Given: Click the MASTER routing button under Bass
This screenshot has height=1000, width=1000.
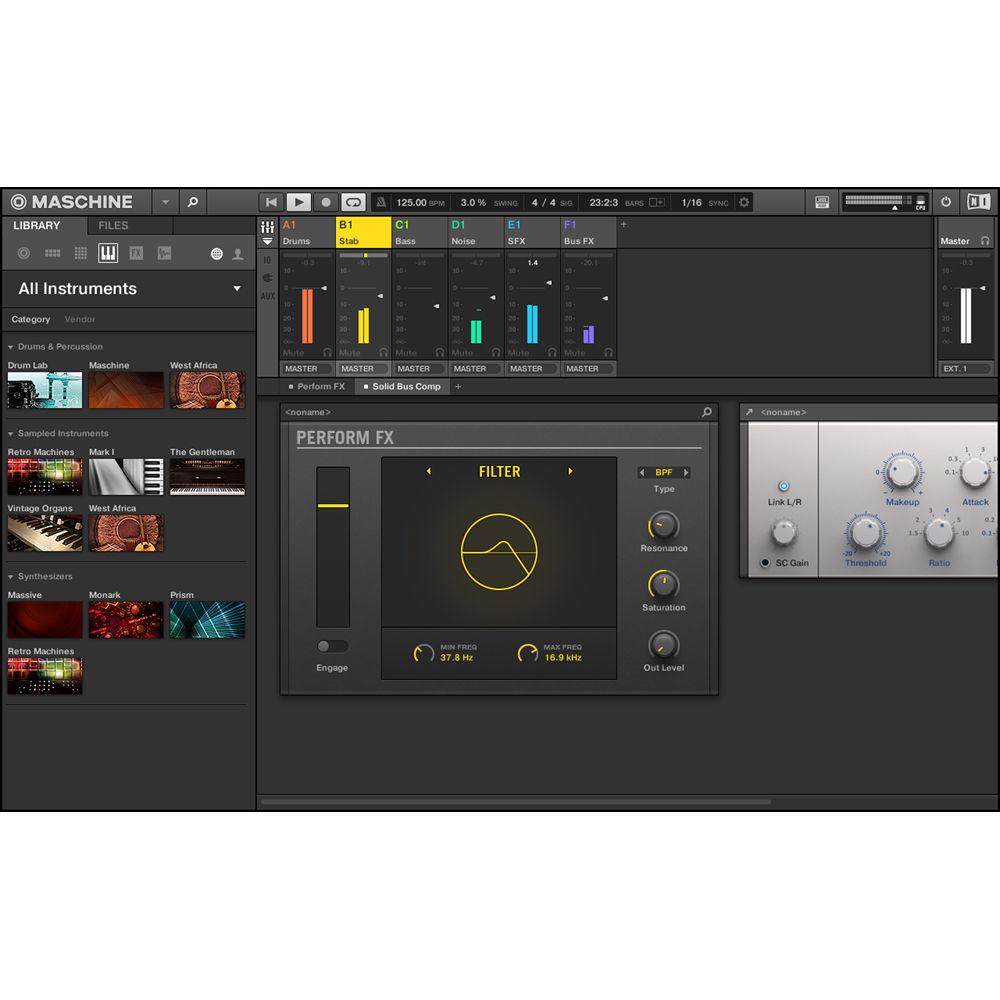Looking at the screenshot, I should [x=418, y=368].
